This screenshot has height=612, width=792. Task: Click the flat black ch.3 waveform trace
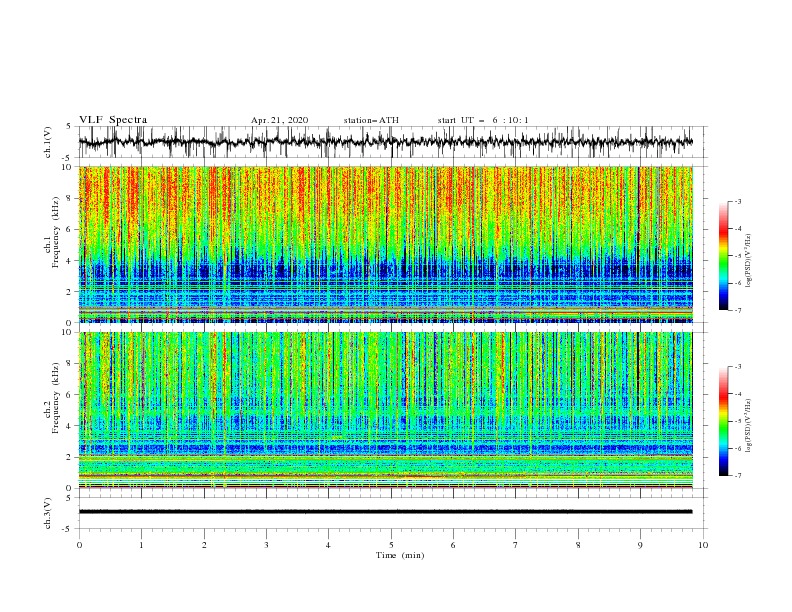[x=385, y=512]
